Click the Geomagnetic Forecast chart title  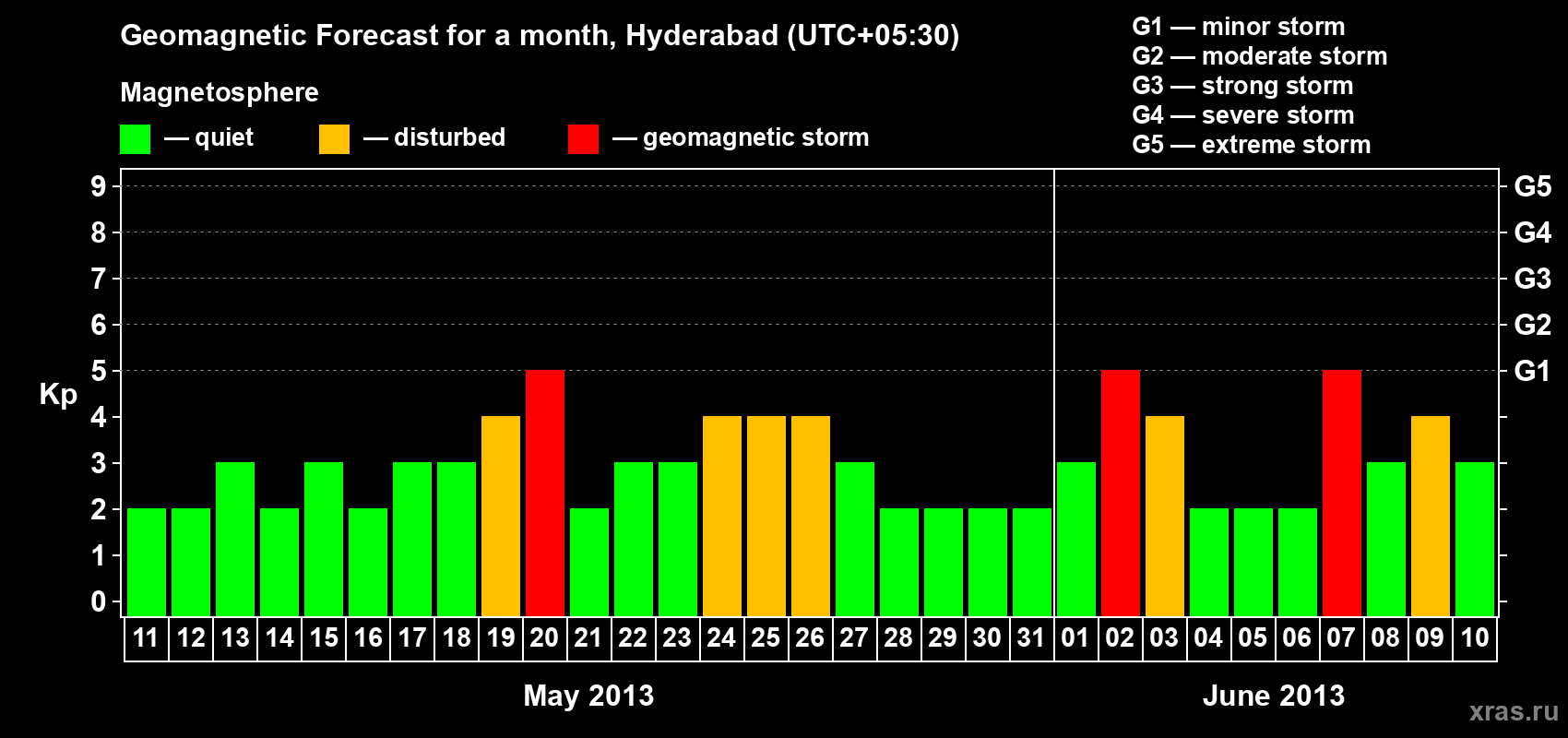540,36
